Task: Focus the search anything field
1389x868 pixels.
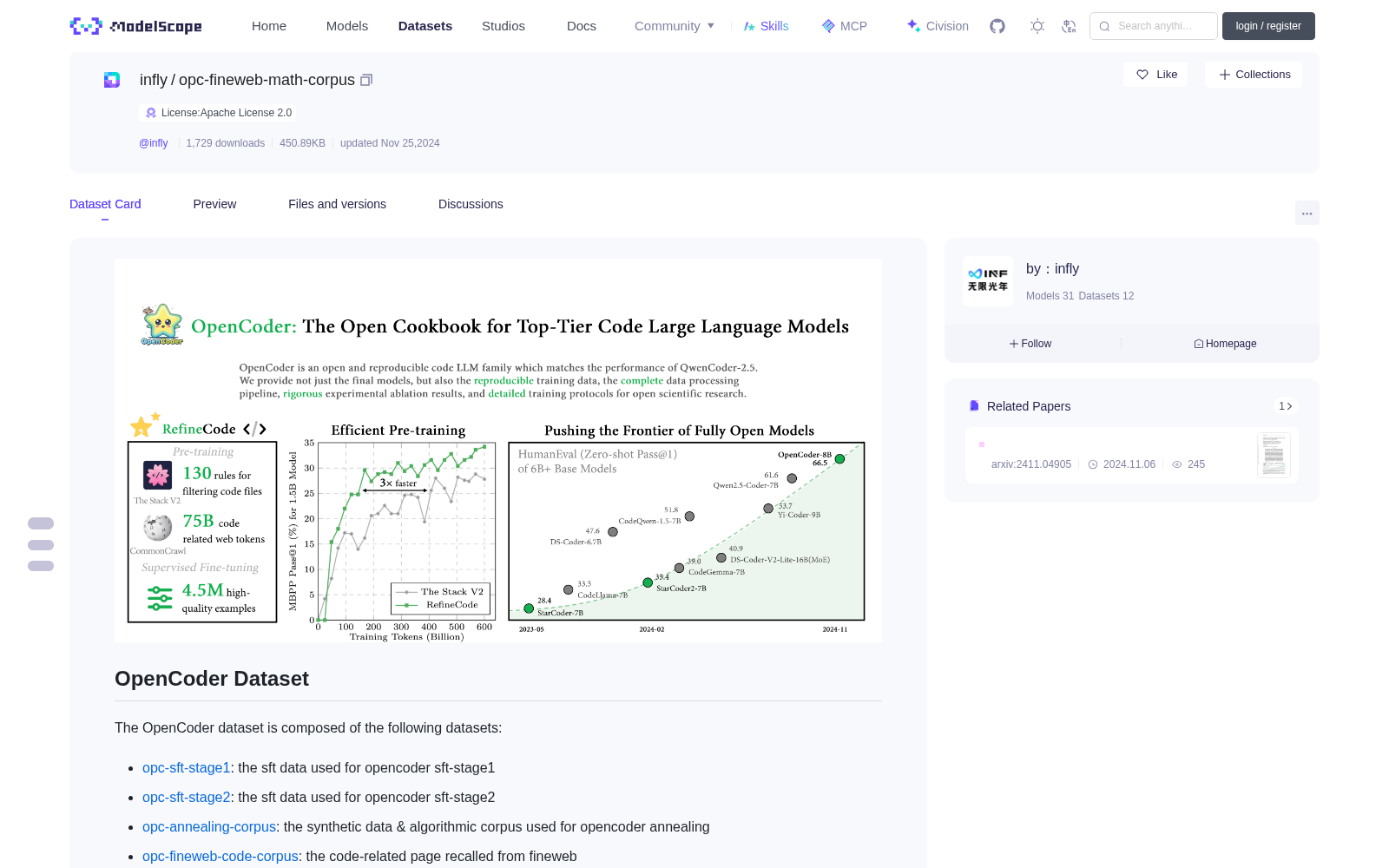Action: click(x=1154, y=26)
